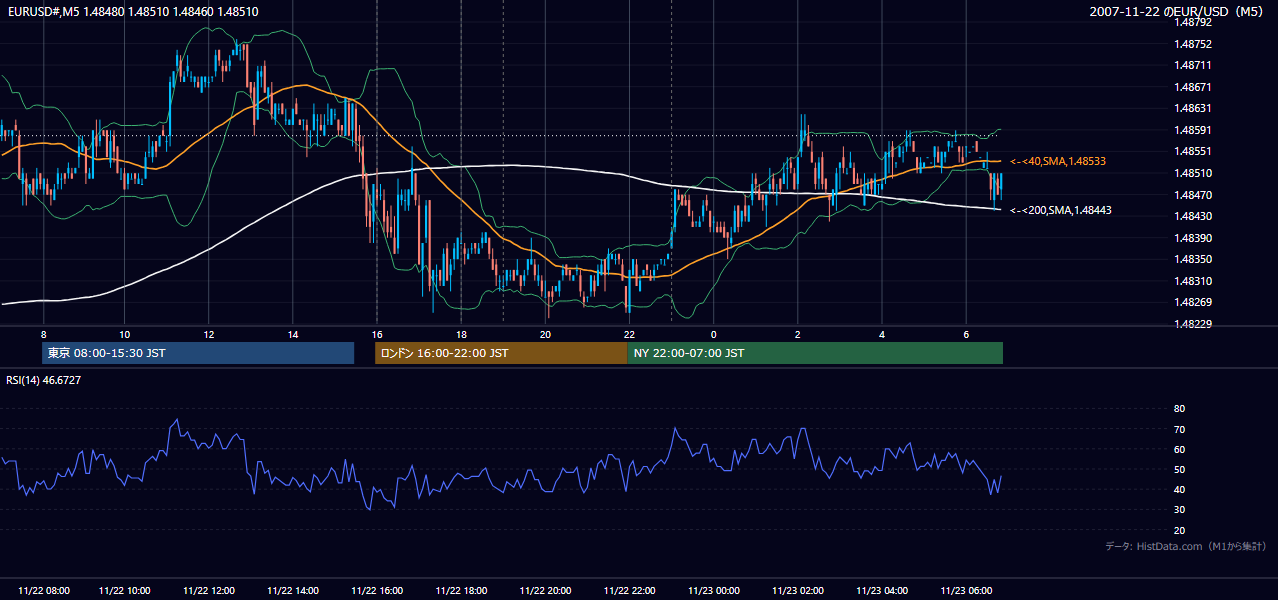This screenshot has width=1278, height=600.
Task: Click hour tick 22 under the price chart
Action: coord(629,333)
